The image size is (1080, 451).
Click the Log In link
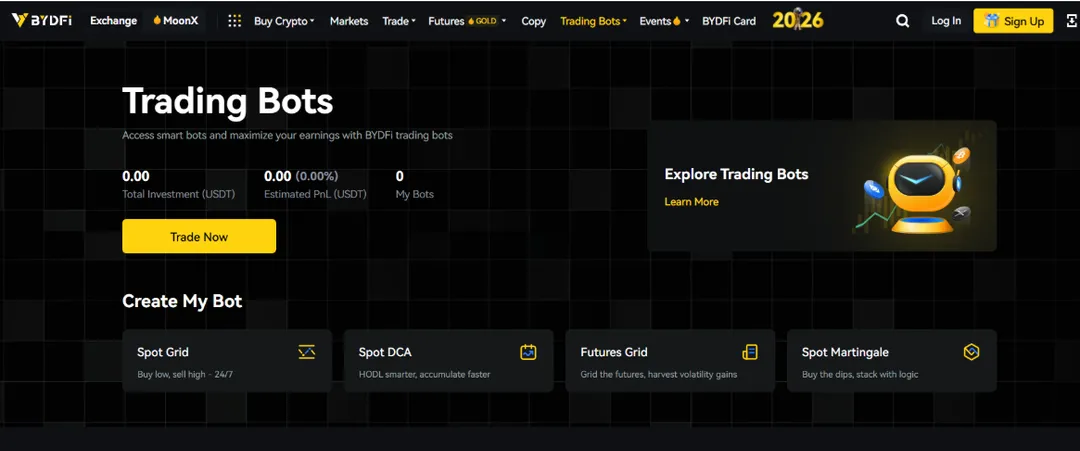[x=946, y=21]
